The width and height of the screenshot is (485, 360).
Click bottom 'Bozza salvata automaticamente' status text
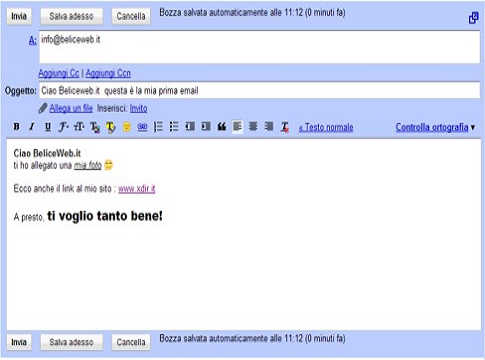(x=252, y=338)
